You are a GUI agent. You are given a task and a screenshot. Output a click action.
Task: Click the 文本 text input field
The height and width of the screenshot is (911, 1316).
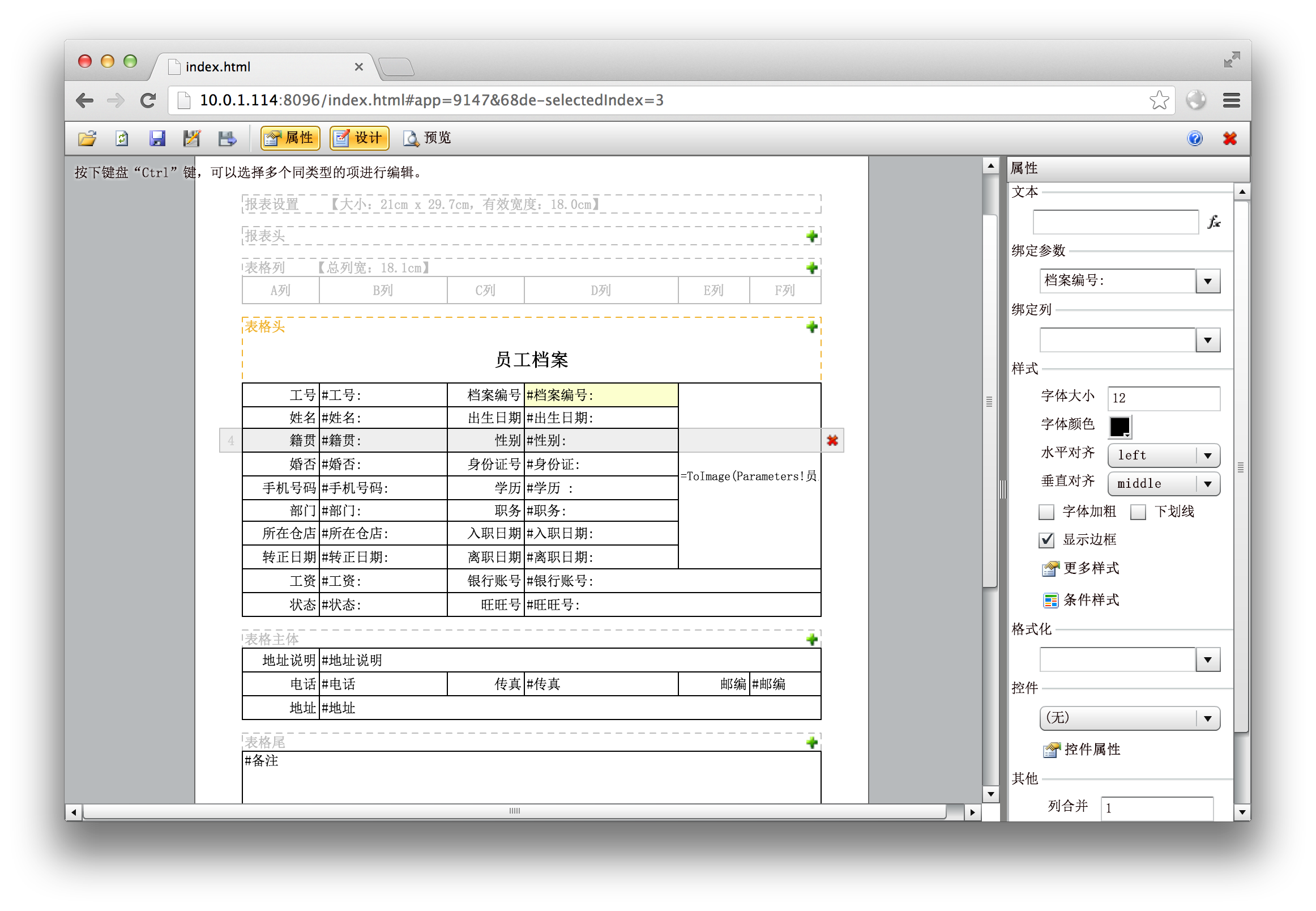1115,222
